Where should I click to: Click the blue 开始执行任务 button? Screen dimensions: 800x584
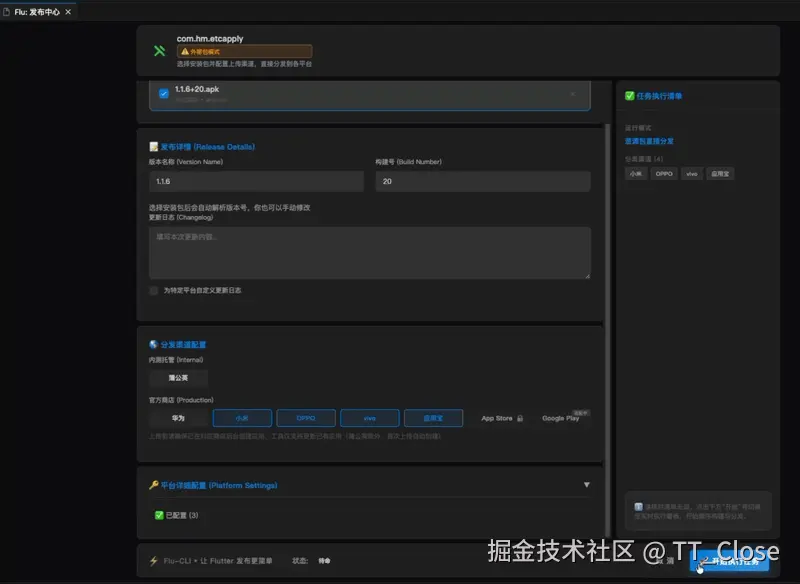730,562
